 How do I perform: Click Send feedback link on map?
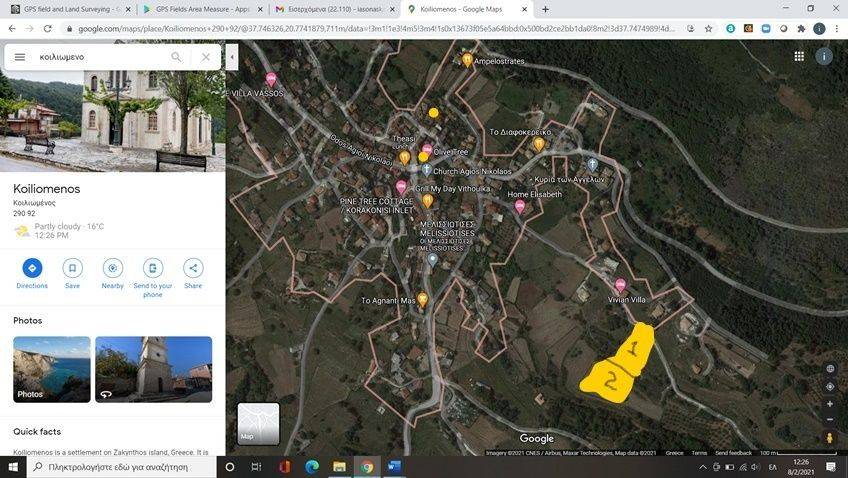734,453
